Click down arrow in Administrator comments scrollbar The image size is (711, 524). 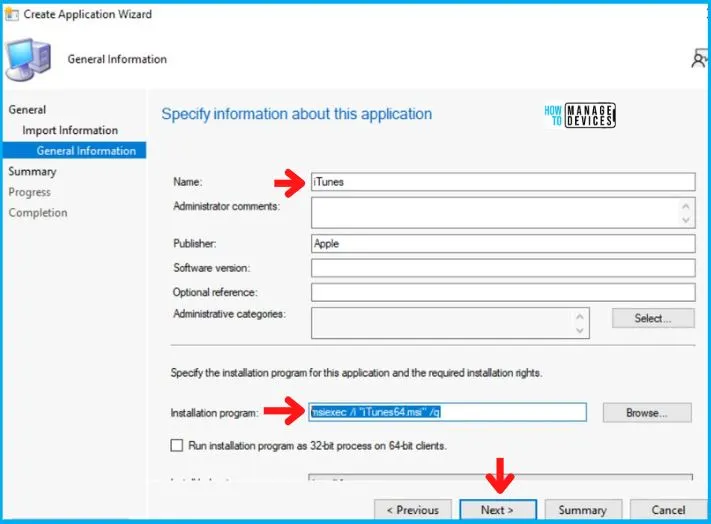686,220
